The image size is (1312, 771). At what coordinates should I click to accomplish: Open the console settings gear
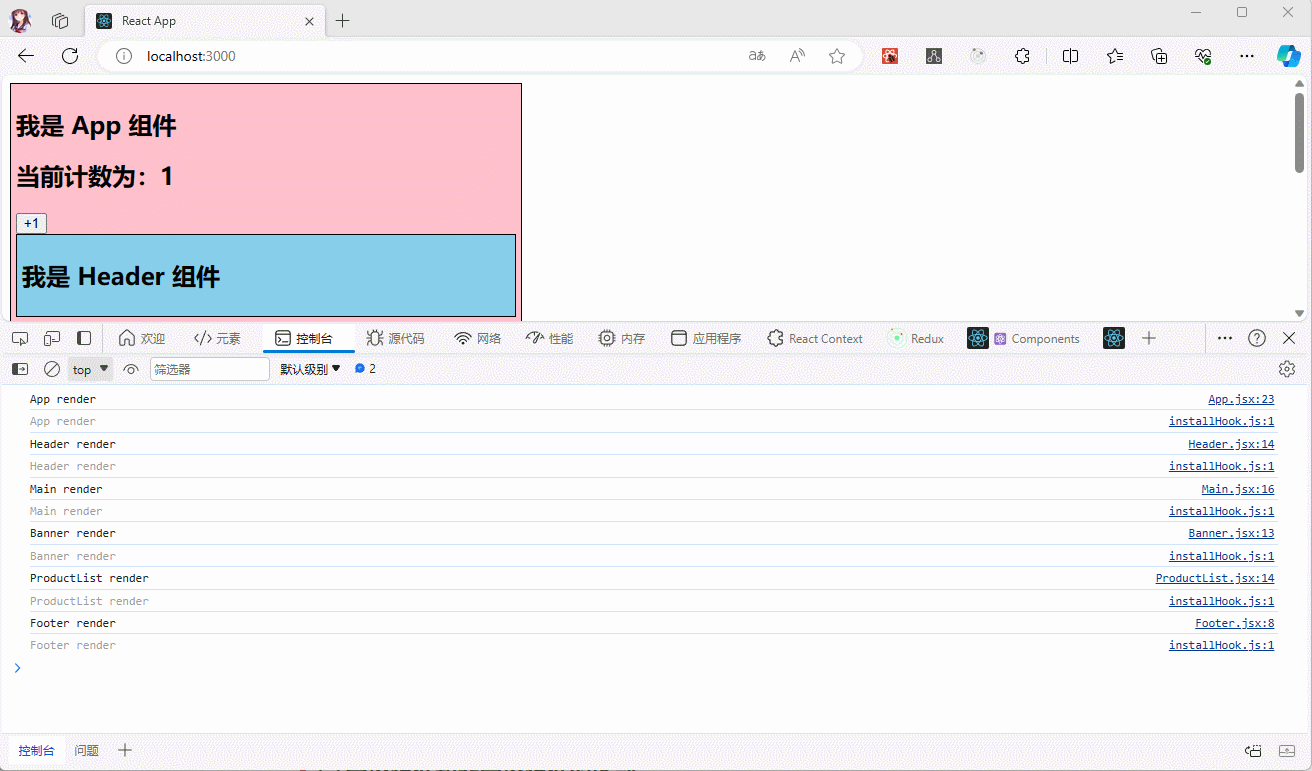[1287, 369]
